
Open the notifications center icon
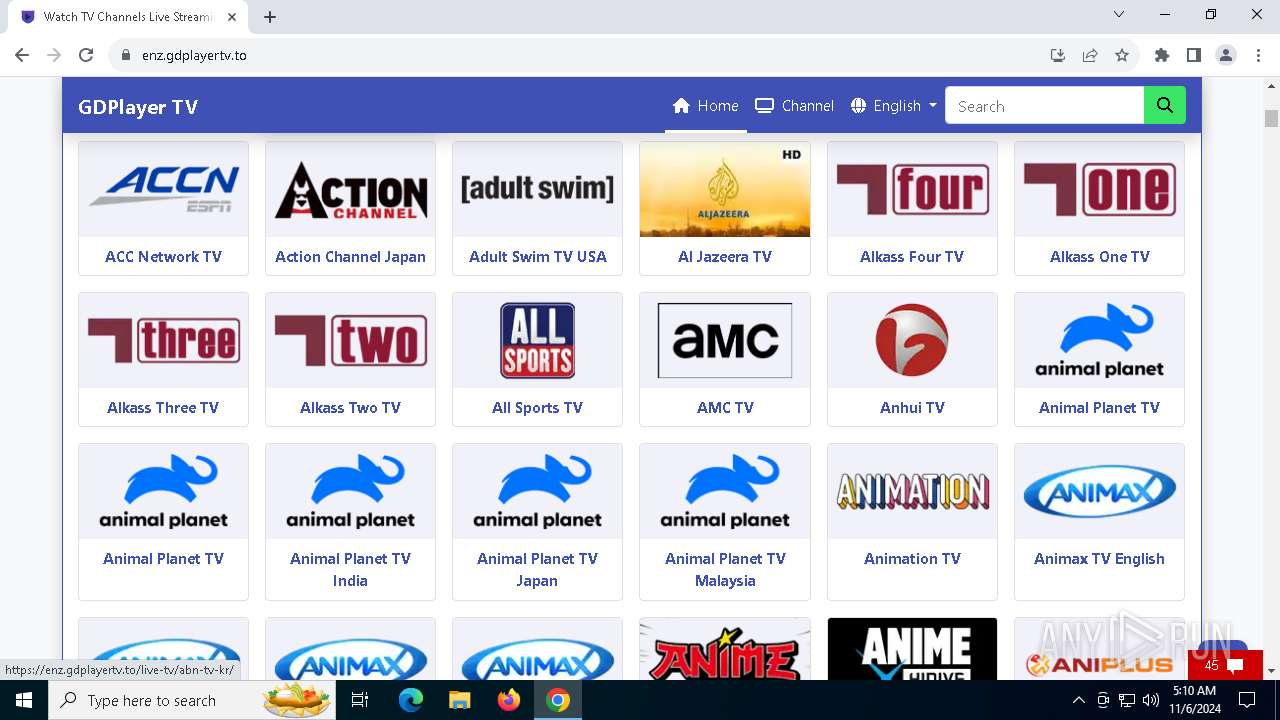click(1247, 700)
